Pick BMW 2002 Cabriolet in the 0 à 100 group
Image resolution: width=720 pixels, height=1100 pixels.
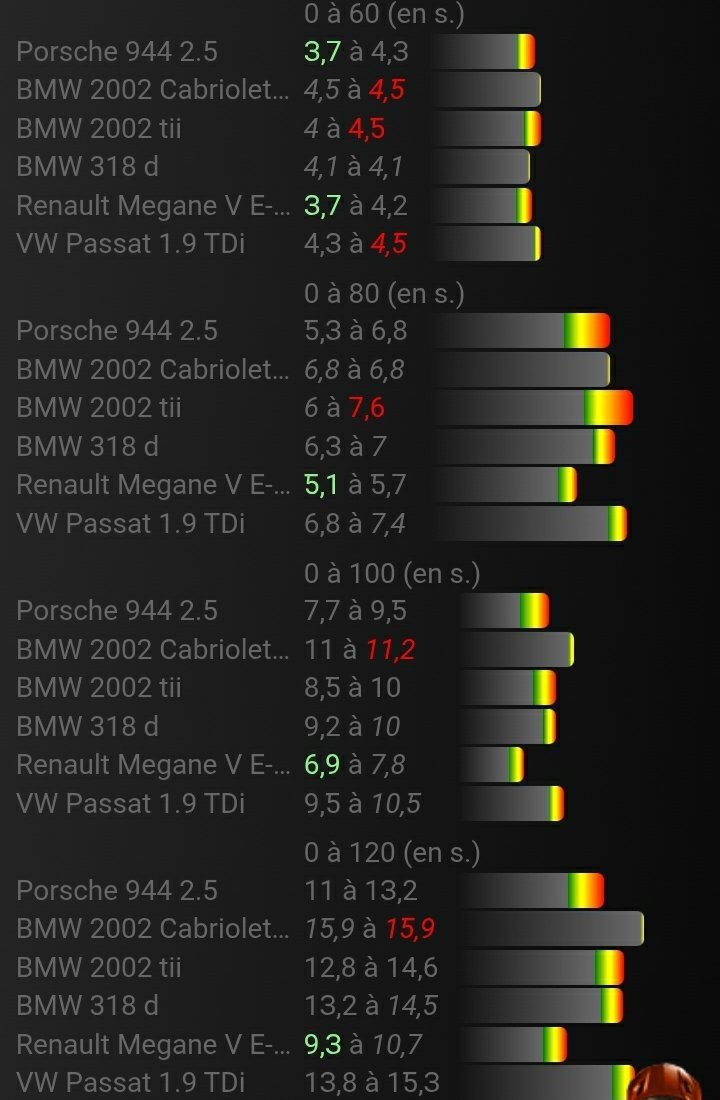pyautogui.click(x=152, y=649)
